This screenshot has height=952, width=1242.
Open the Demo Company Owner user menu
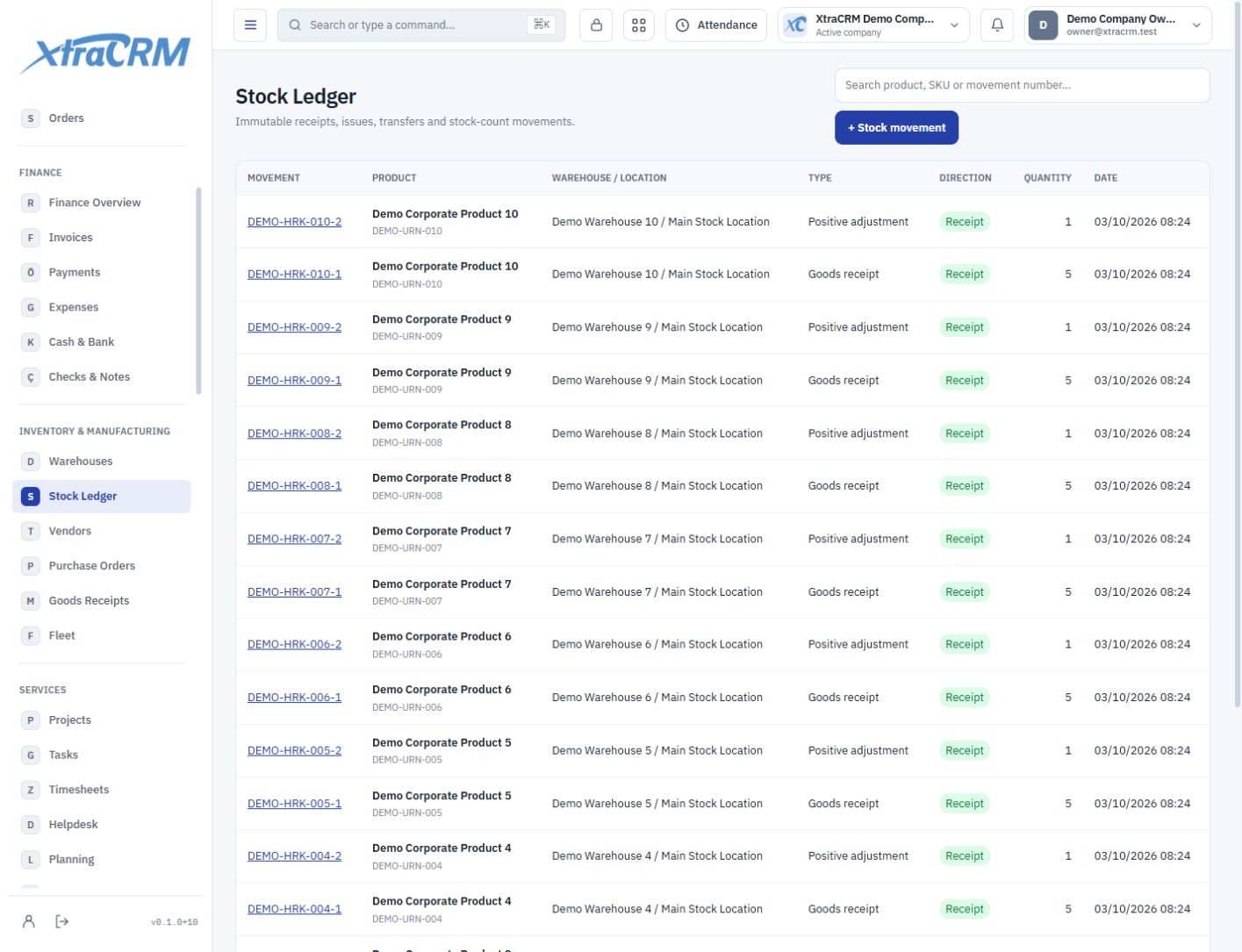(x=1118, y=25)
